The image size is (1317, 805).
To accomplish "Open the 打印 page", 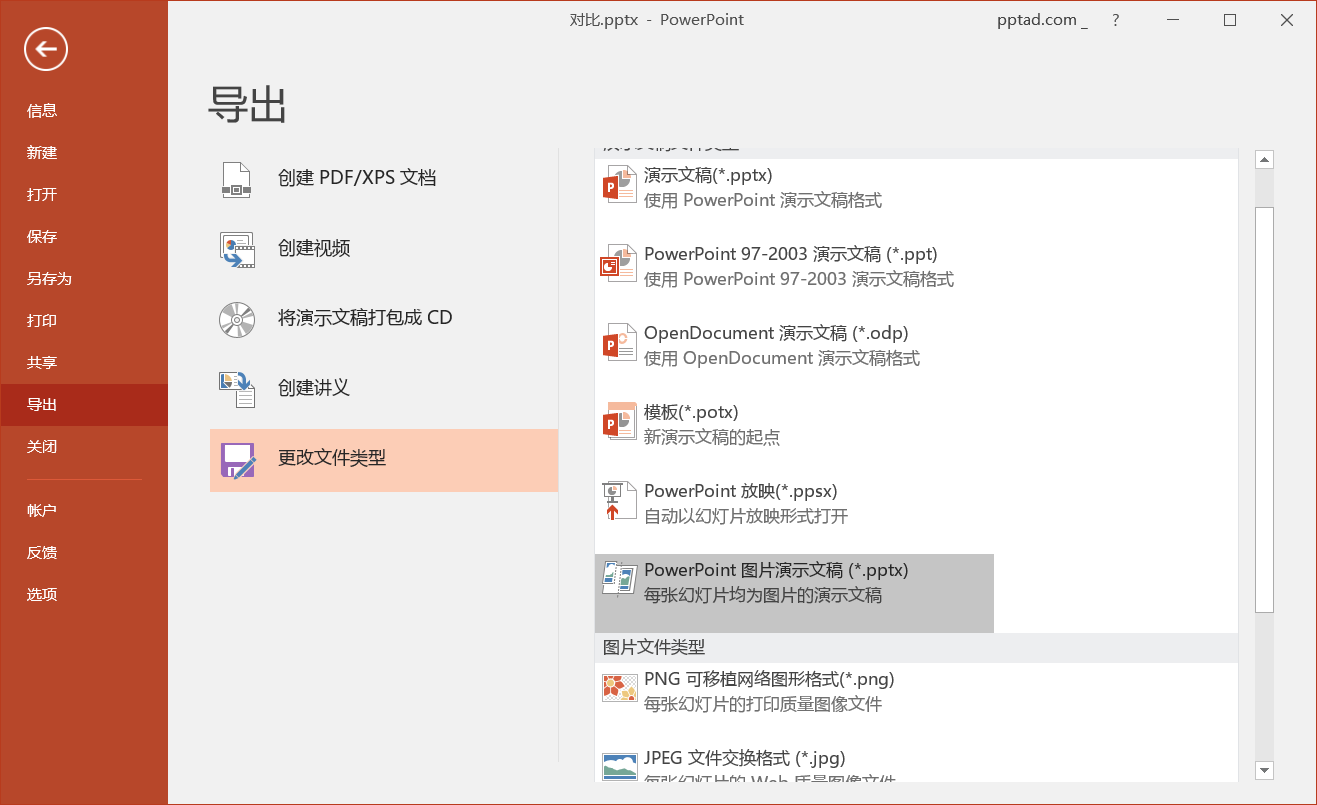I will pyautogui.click(x=84, y=321).
